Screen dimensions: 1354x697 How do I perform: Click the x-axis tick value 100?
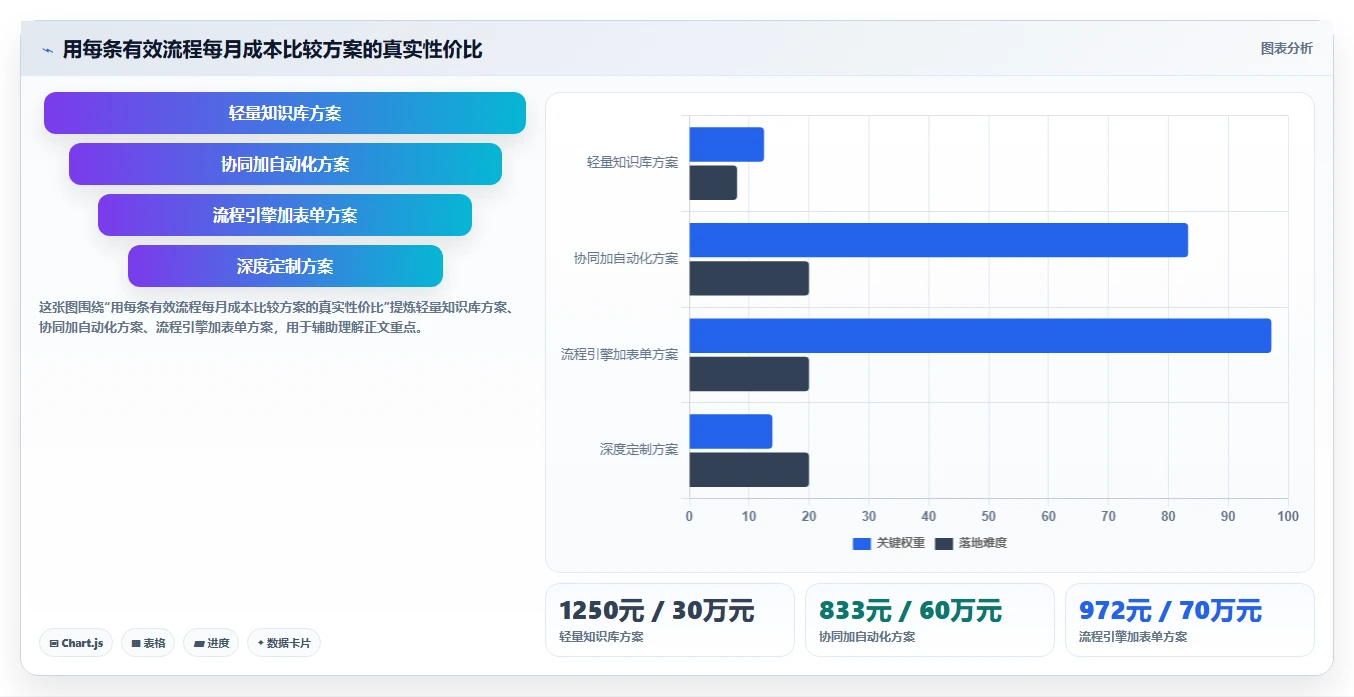1288,516
